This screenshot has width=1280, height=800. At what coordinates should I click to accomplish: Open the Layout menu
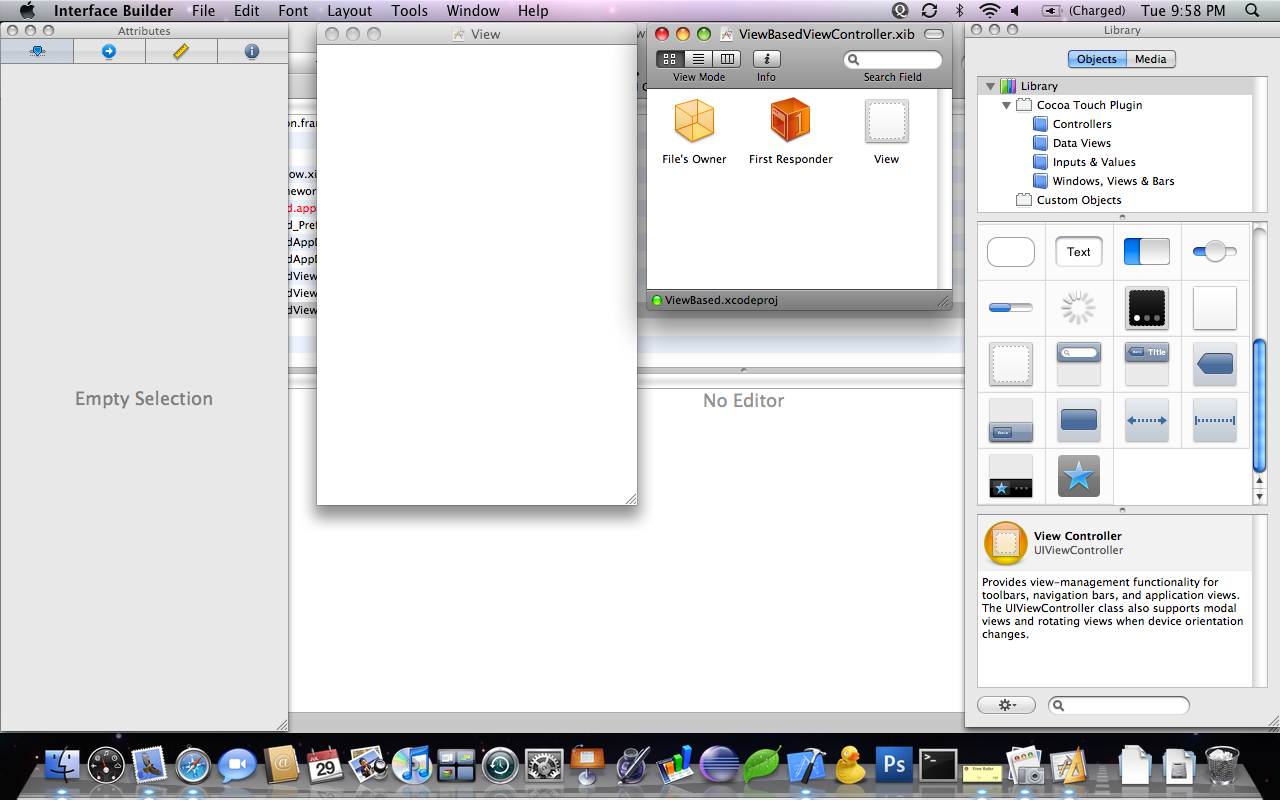(x=349, y=11)
